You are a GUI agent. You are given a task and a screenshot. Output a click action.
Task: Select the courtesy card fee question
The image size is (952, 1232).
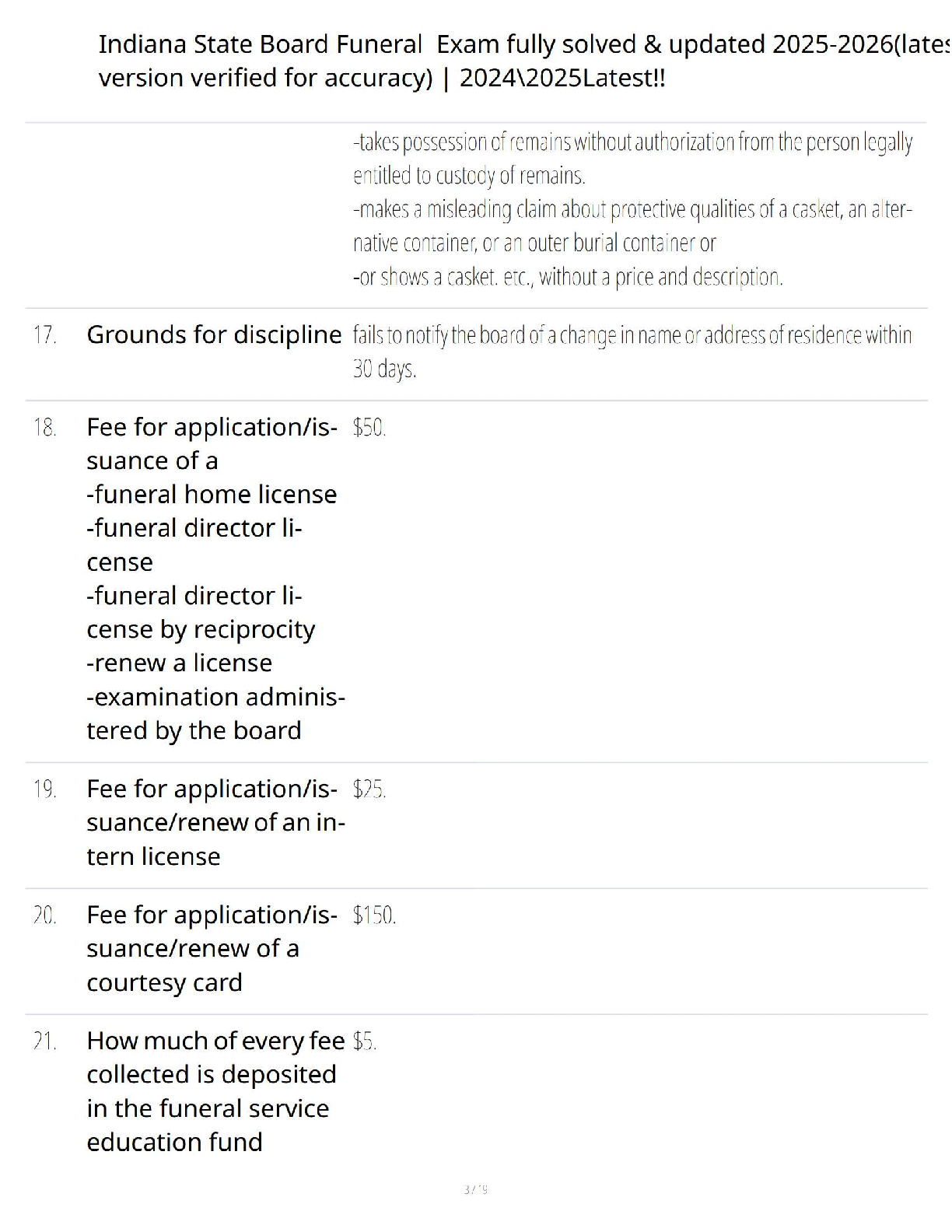pos(212,949)
